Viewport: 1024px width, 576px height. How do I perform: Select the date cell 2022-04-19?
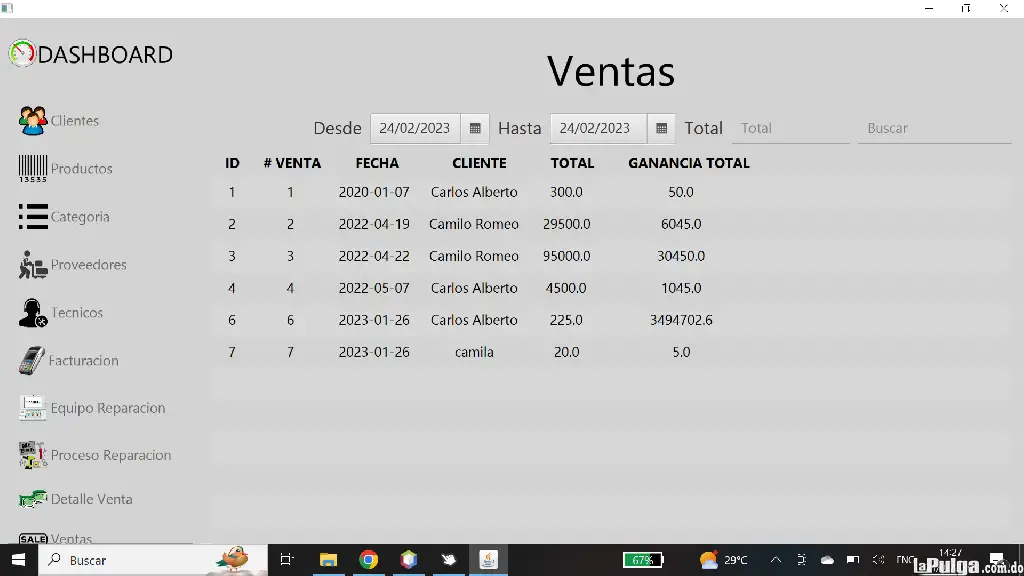coord(374,224)
